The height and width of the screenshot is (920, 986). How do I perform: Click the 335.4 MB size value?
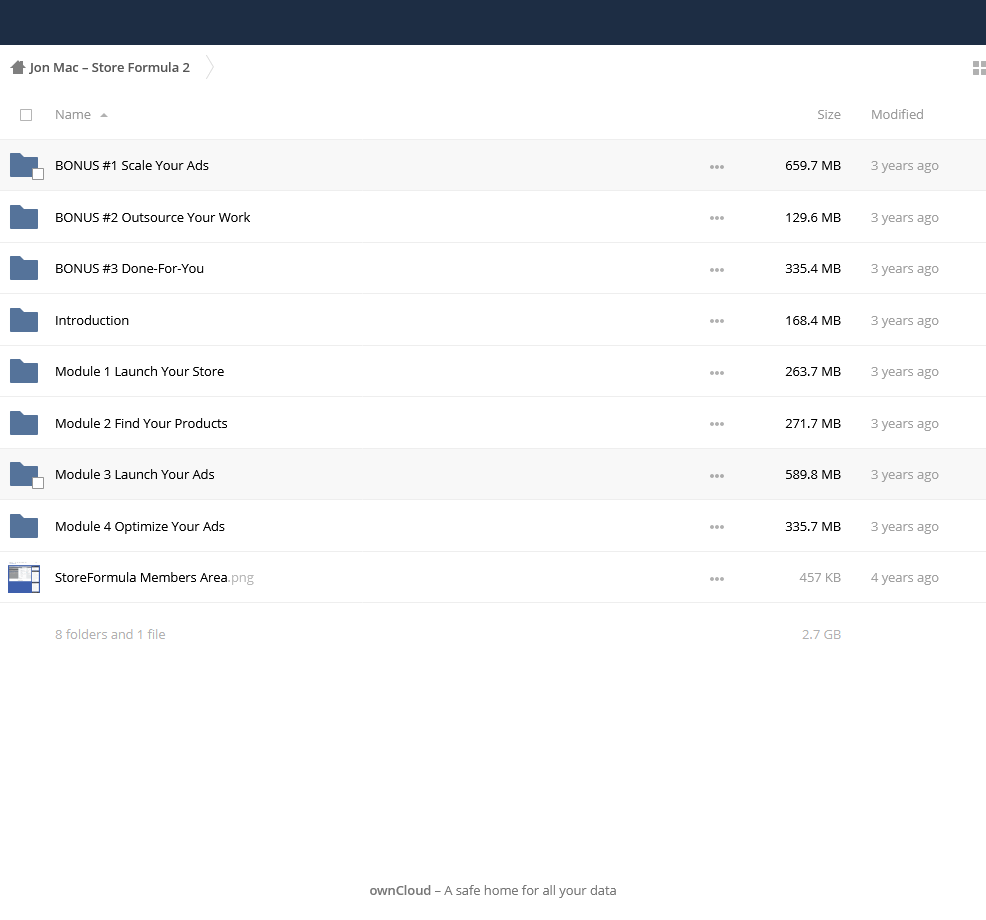[812, 269]
